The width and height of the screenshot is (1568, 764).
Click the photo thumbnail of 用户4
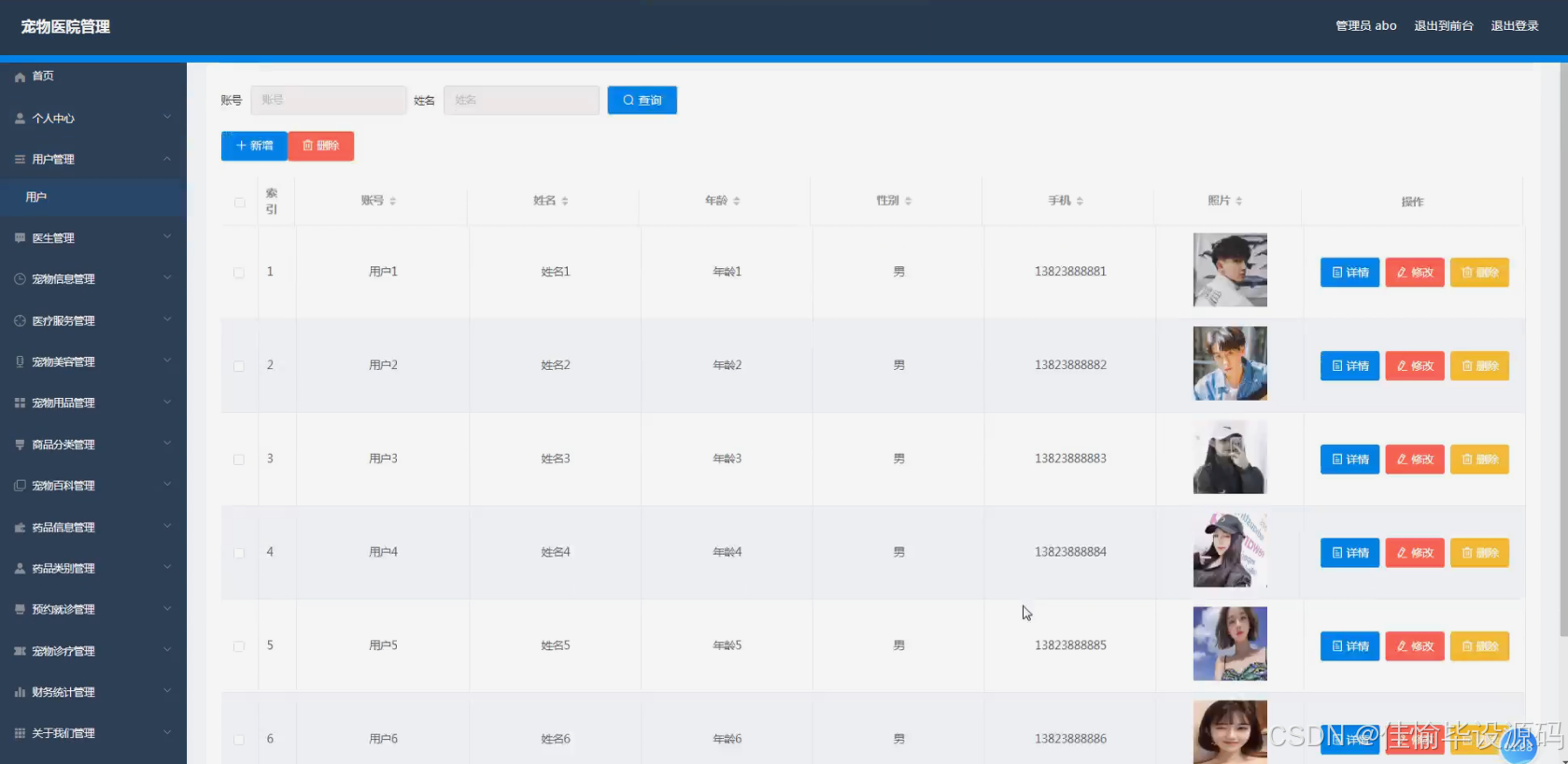coord(1230,550)
